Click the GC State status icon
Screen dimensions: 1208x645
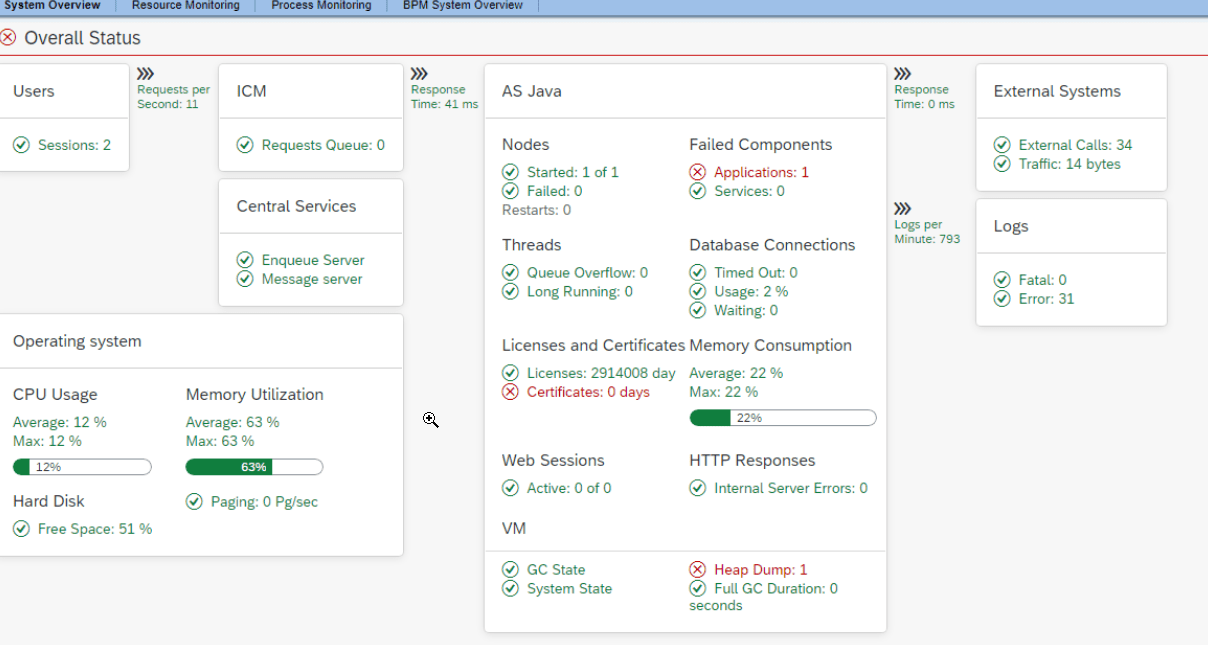coord(510,569)
